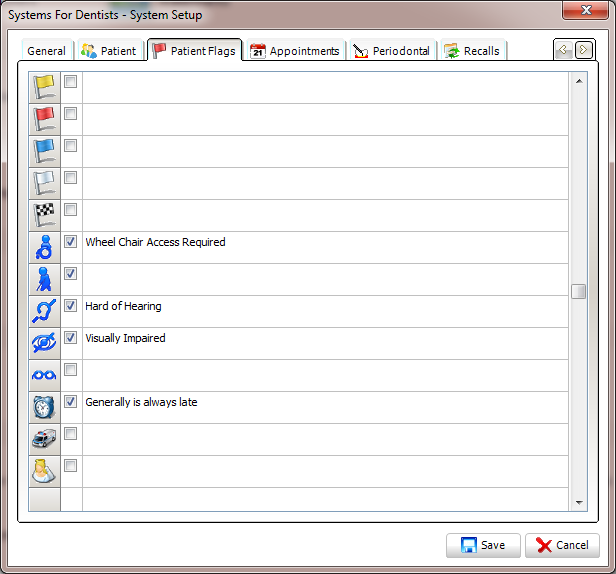Edit the Wheel Chair Access Required text
The width and height of the screenshot is (616, 574).
click(x=325, y=248)
